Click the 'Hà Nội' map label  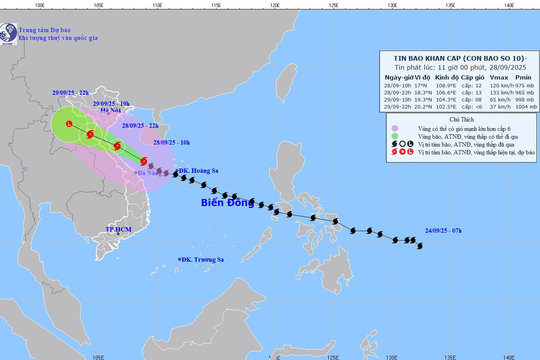111,110
